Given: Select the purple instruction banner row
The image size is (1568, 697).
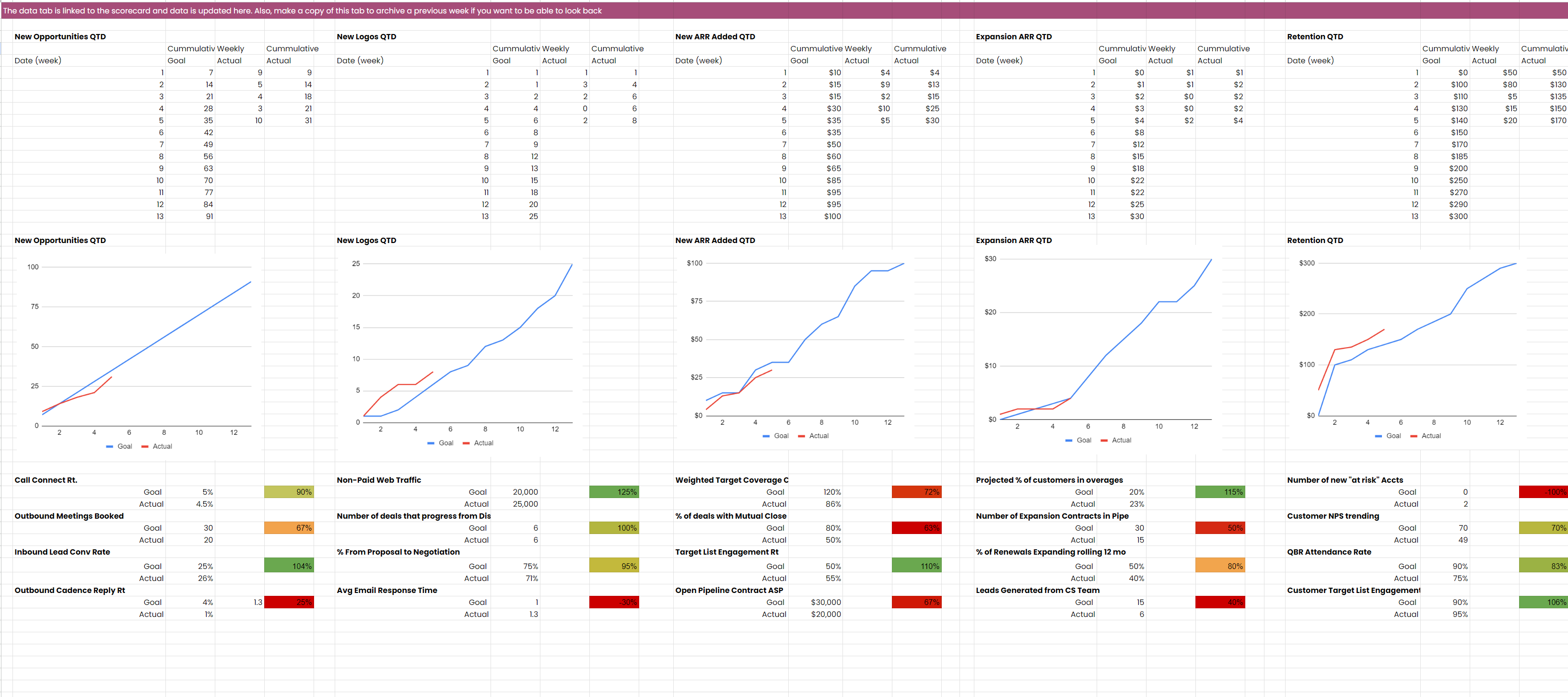Looking at the screenshot, I should point(784,11).
